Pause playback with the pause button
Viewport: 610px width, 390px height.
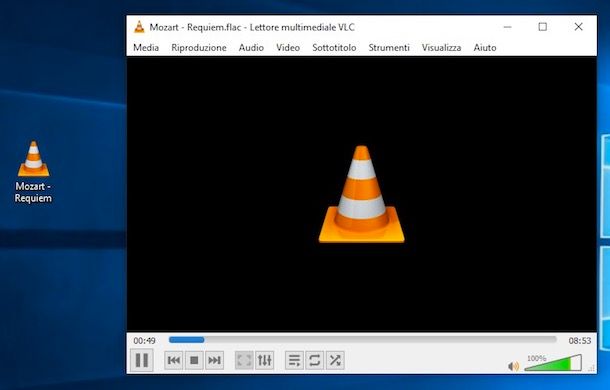pyautogui.click(x=142, y=360)
